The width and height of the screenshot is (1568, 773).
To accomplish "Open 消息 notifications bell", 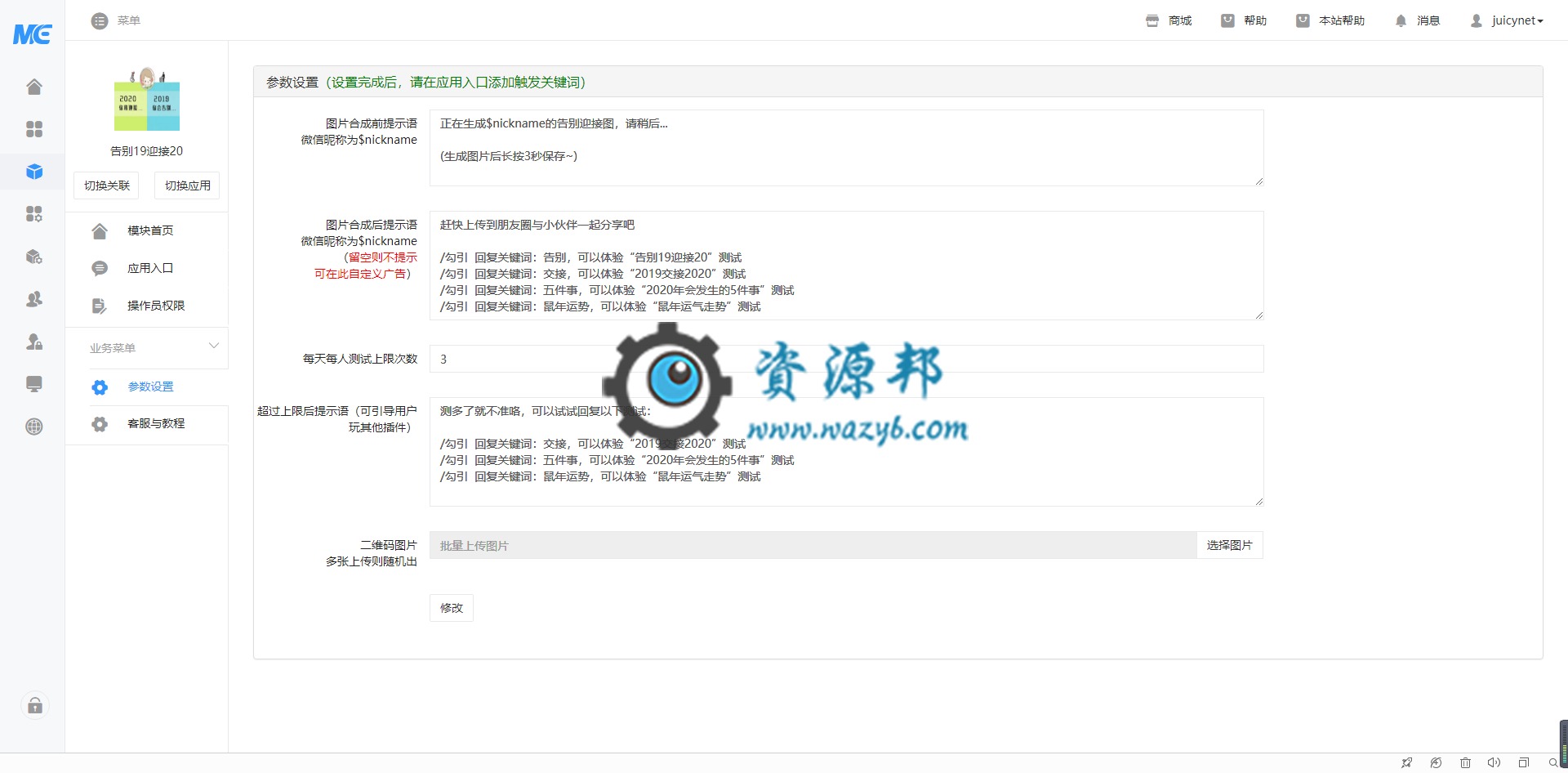I will (x=1417, y=20).
